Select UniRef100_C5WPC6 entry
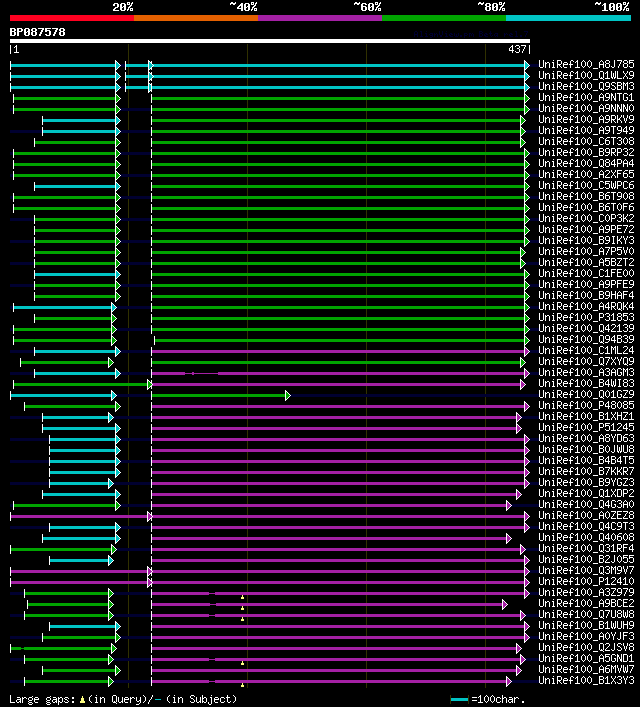The width and height of the screenshot is (640, 707). [586, 185]
